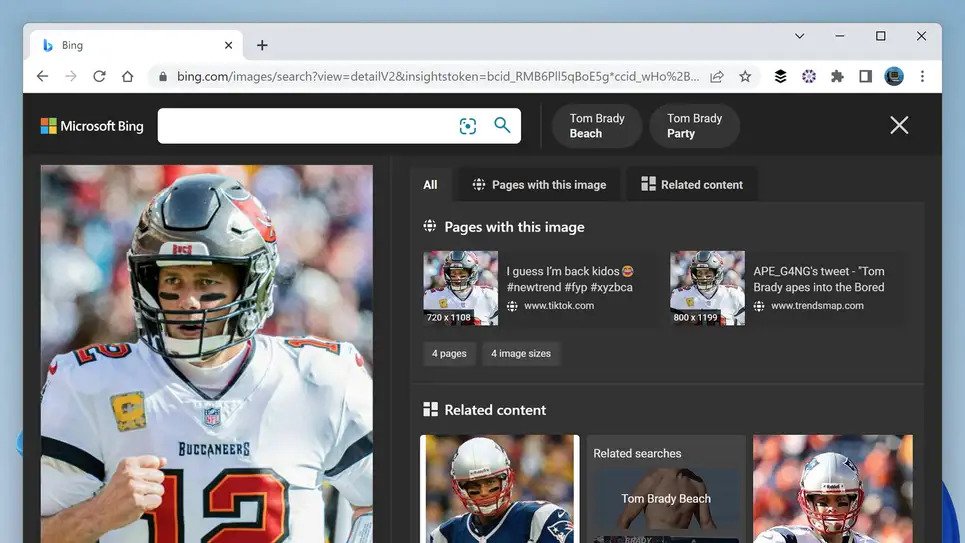
Task: Open the rightmost related content image
Action: pyautogui.click(x=833, y=489)
